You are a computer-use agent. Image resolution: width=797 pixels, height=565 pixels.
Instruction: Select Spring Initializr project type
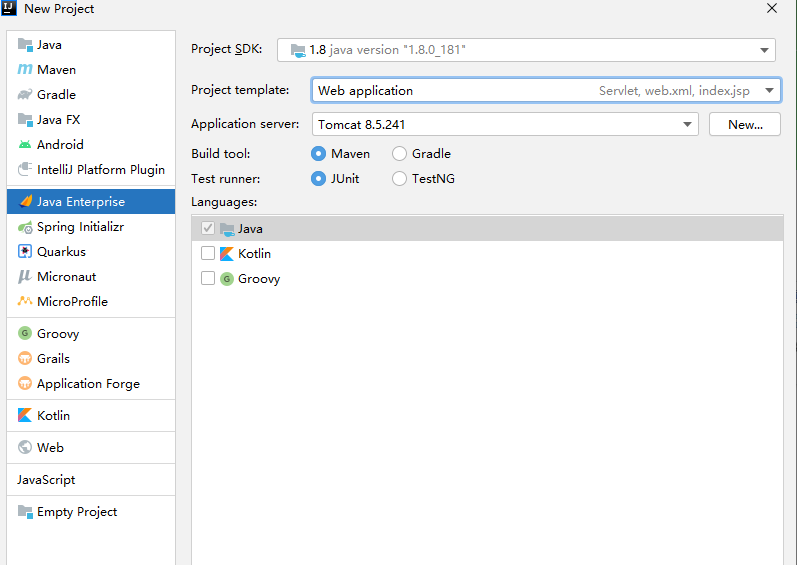tap(91, 227)
